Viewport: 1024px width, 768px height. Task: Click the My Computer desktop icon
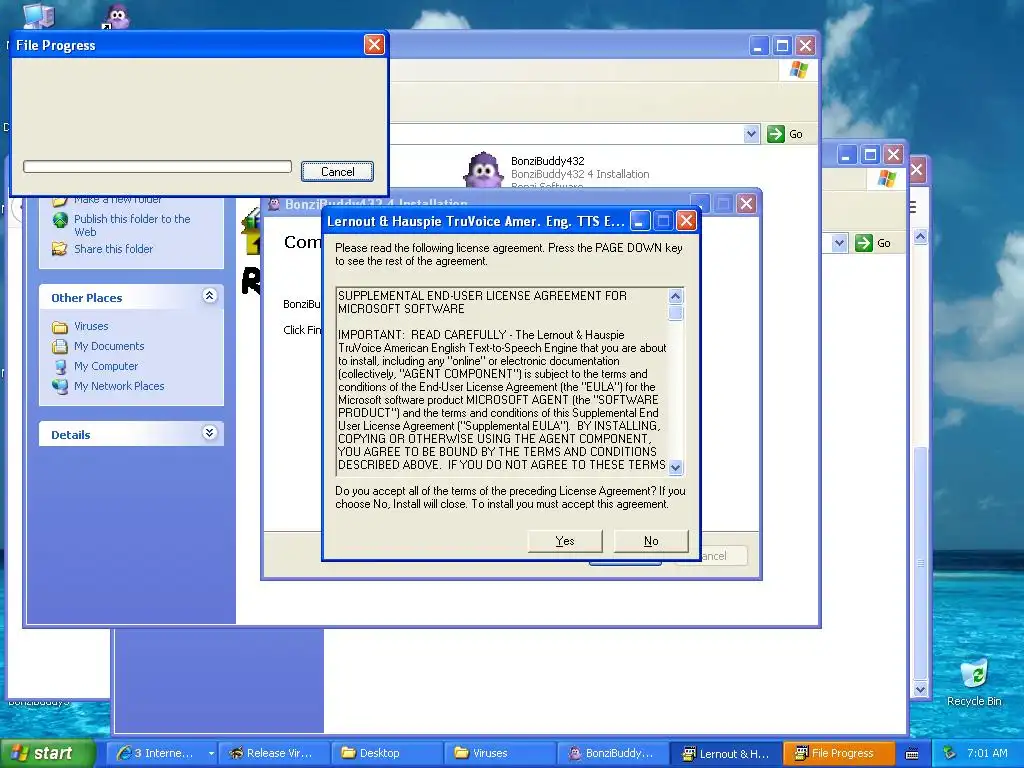tap(39, 16)
